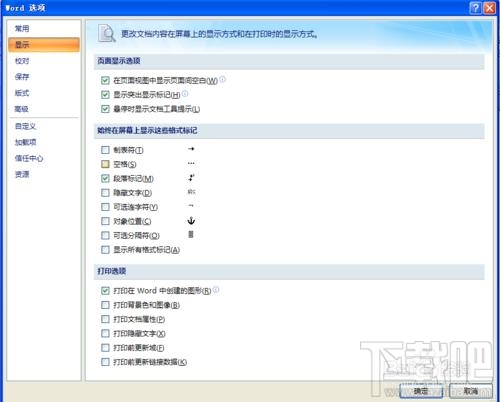
Task: Enable 对象位置 checkbox
Action: point(105,221)
